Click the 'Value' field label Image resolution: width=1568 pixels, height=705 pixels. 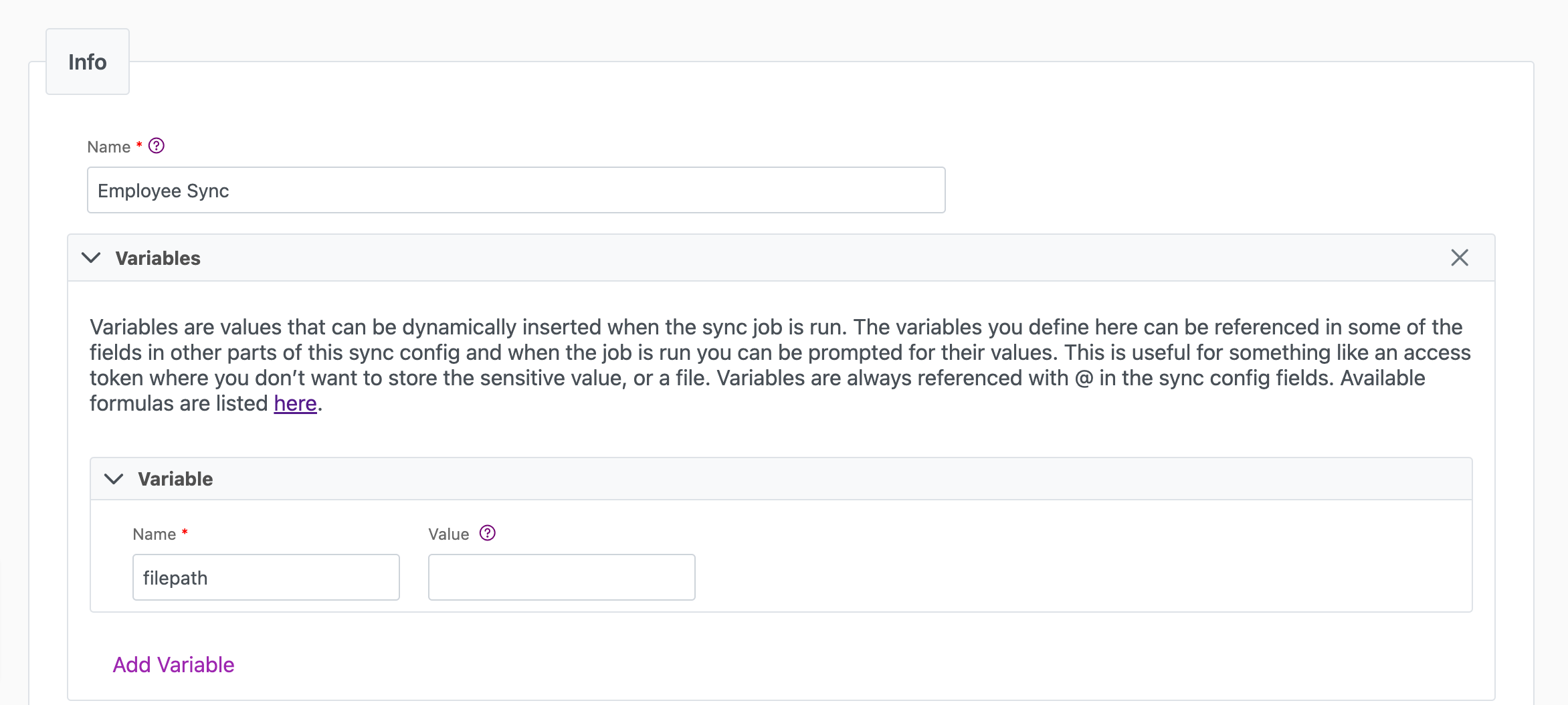point(449,534)
